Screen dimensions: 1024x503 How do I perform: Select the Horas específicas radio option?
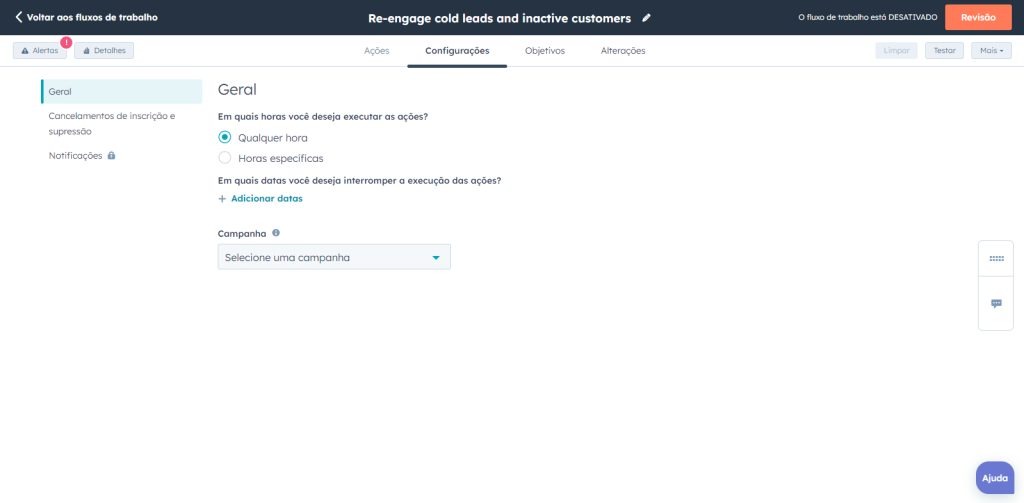point(225,157)
